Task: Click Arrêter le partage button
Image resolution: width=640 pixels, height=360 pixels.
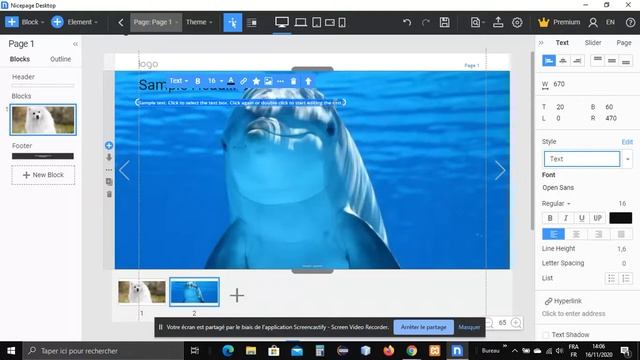Action: (x=423, y=327)
